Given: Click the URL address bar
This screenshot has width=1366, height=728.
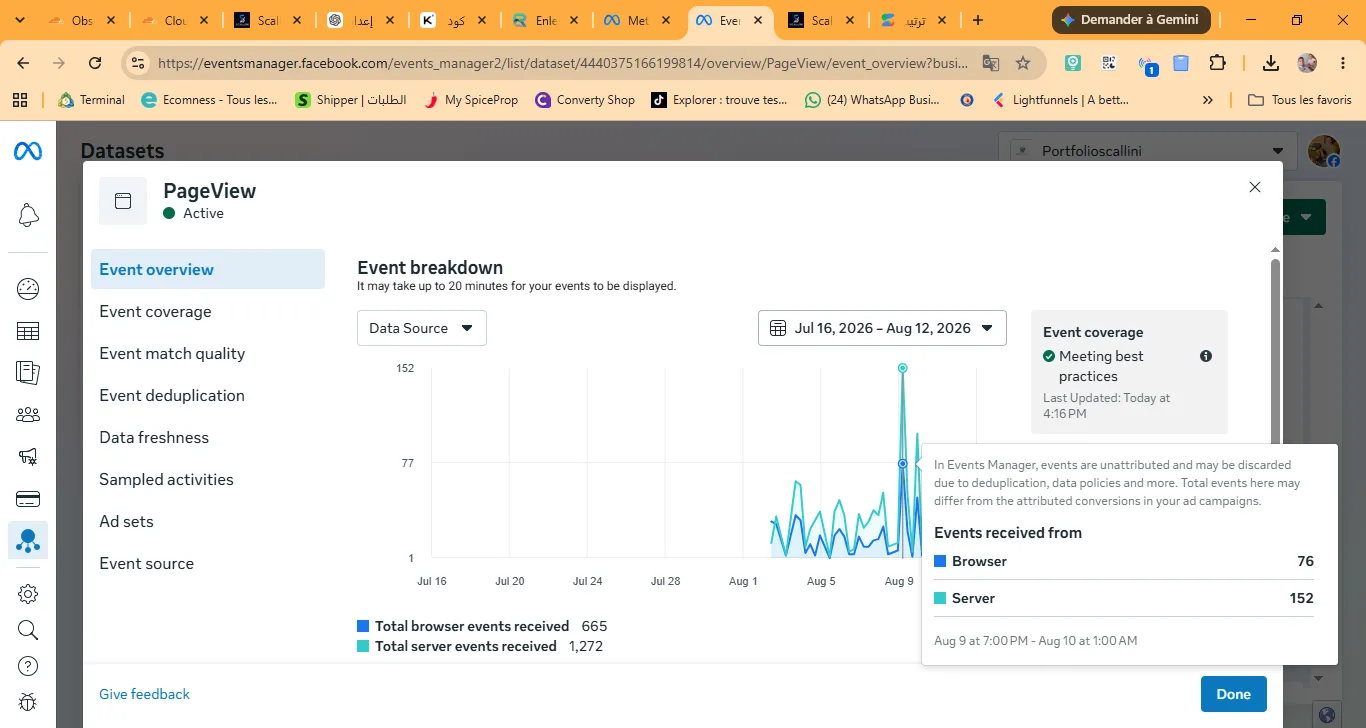Looking at the screenshot, I should (x=563, y=63).
